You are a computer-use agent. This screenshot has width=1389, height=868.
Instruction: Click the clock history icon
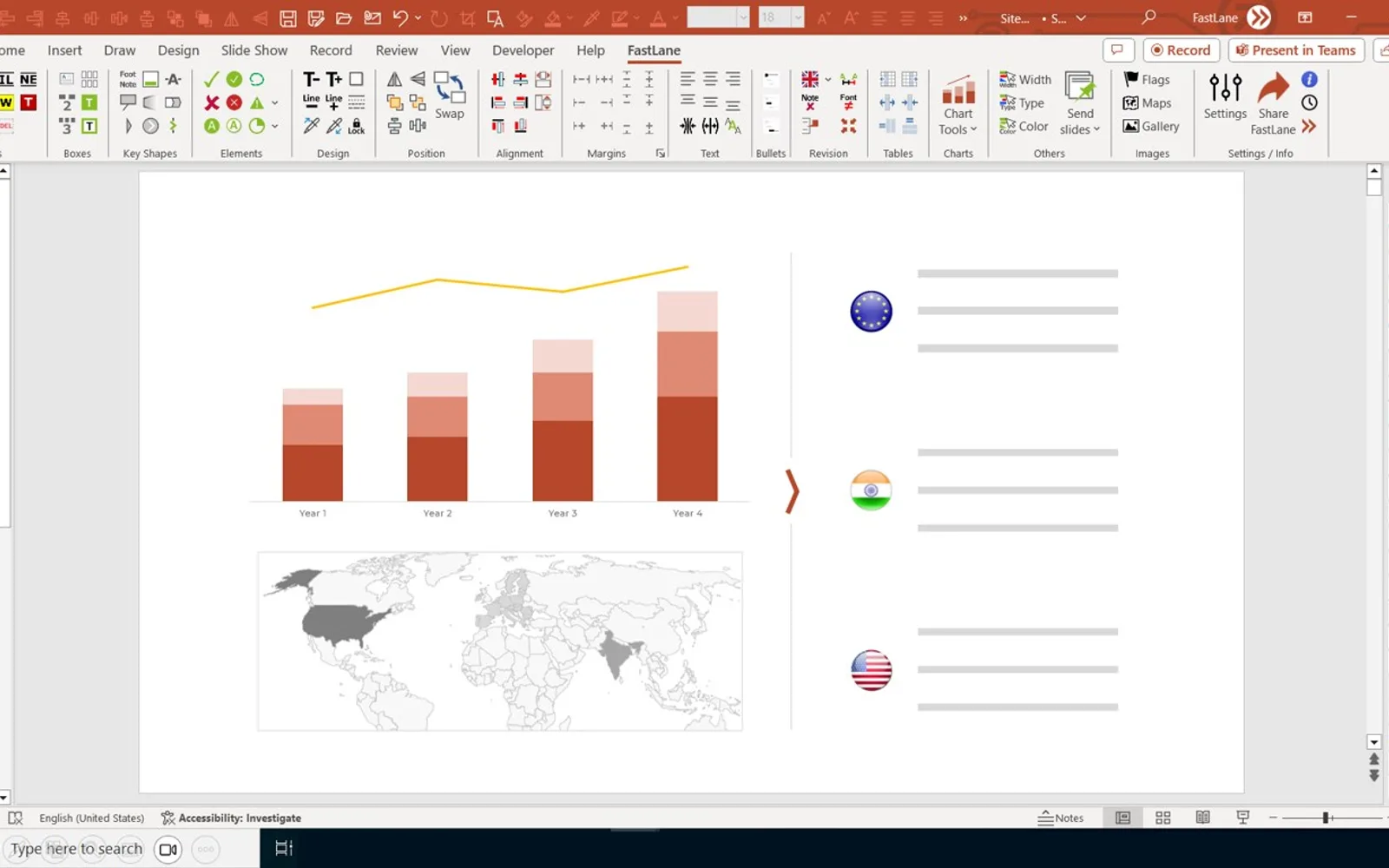tap(1309, 102)
